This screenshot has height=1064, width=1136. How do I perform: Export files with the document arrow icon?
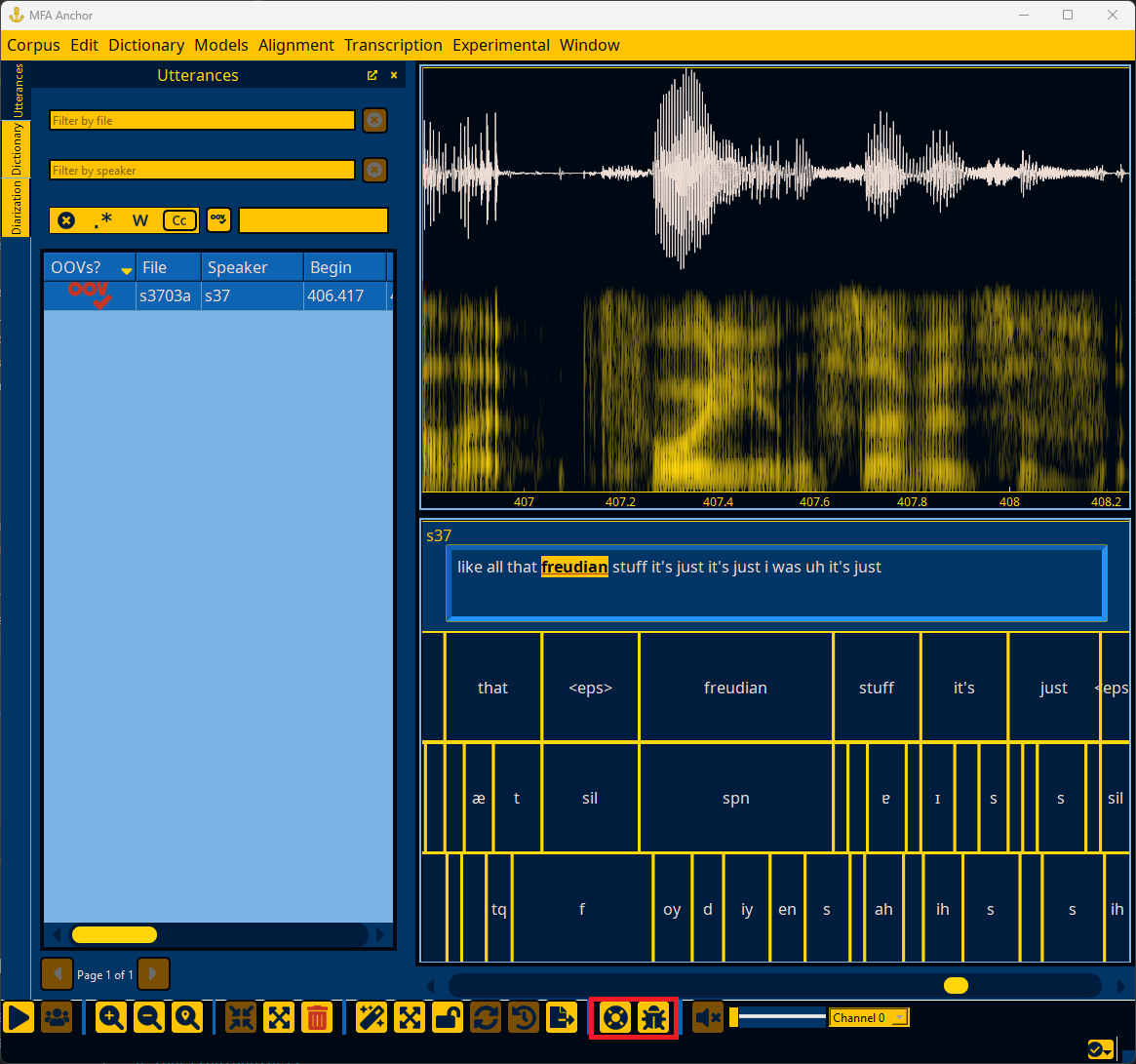click(563, 1017)
